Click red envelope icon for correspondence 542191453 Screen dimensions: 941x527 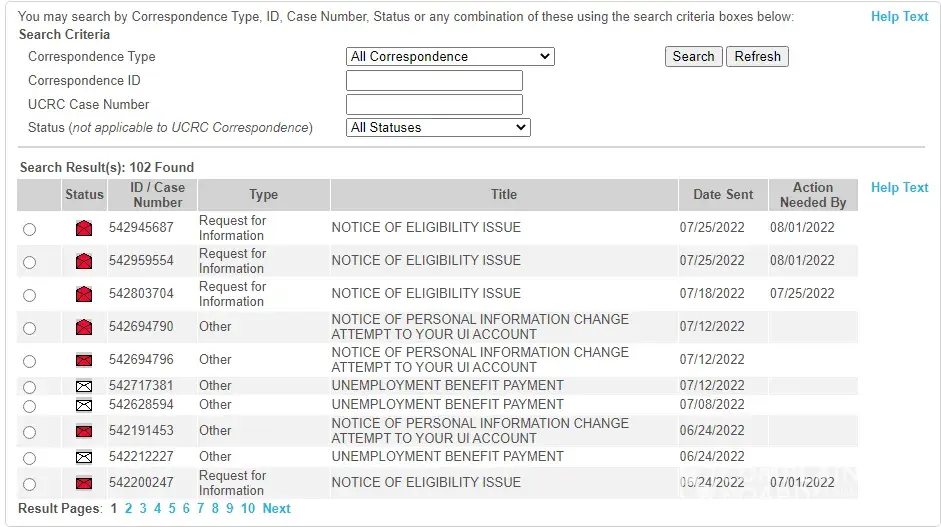coord(84,431)
